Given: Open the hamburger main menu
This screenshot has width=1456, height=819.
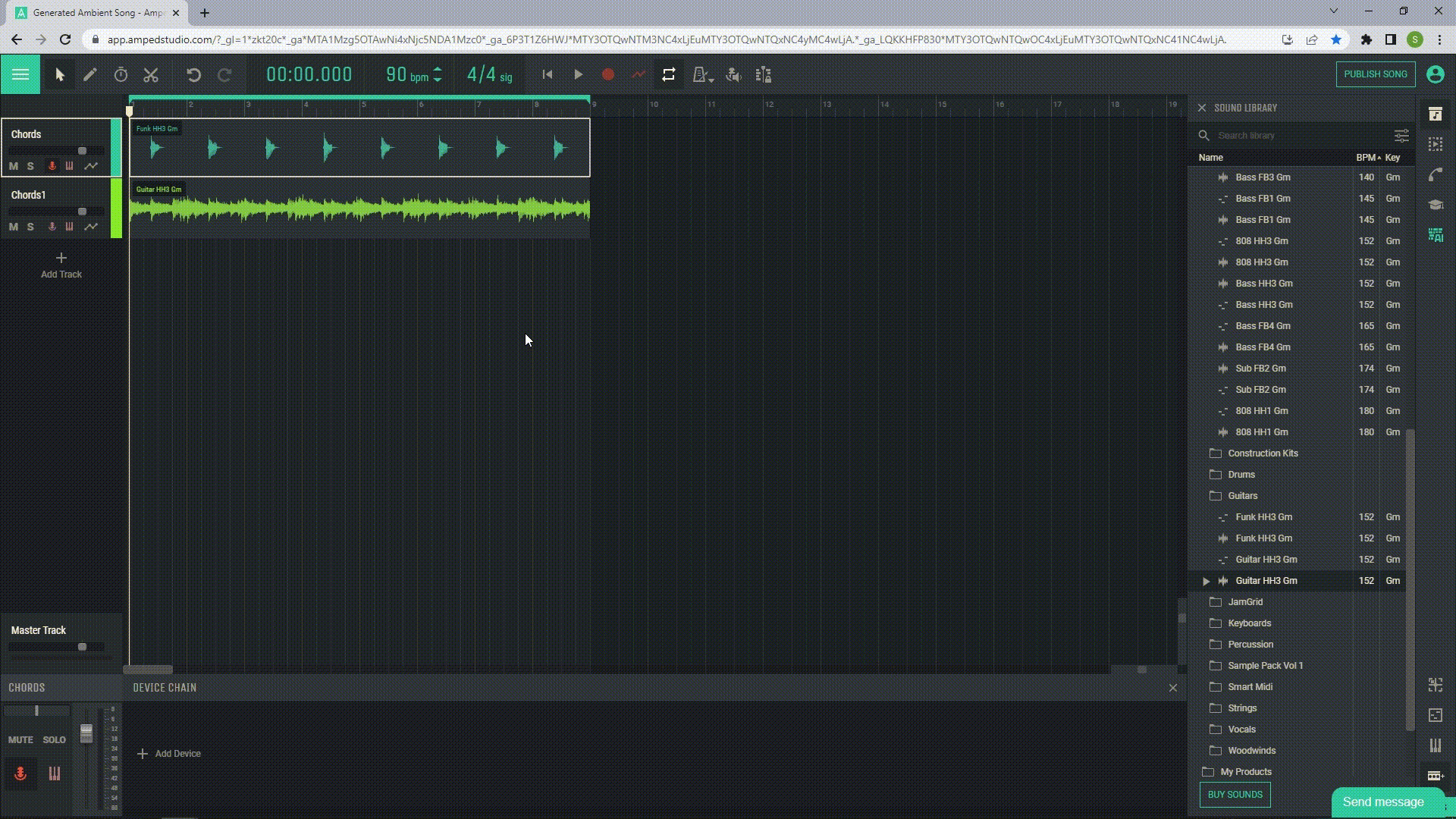Looking at the screenshot, I should point(20,74).
